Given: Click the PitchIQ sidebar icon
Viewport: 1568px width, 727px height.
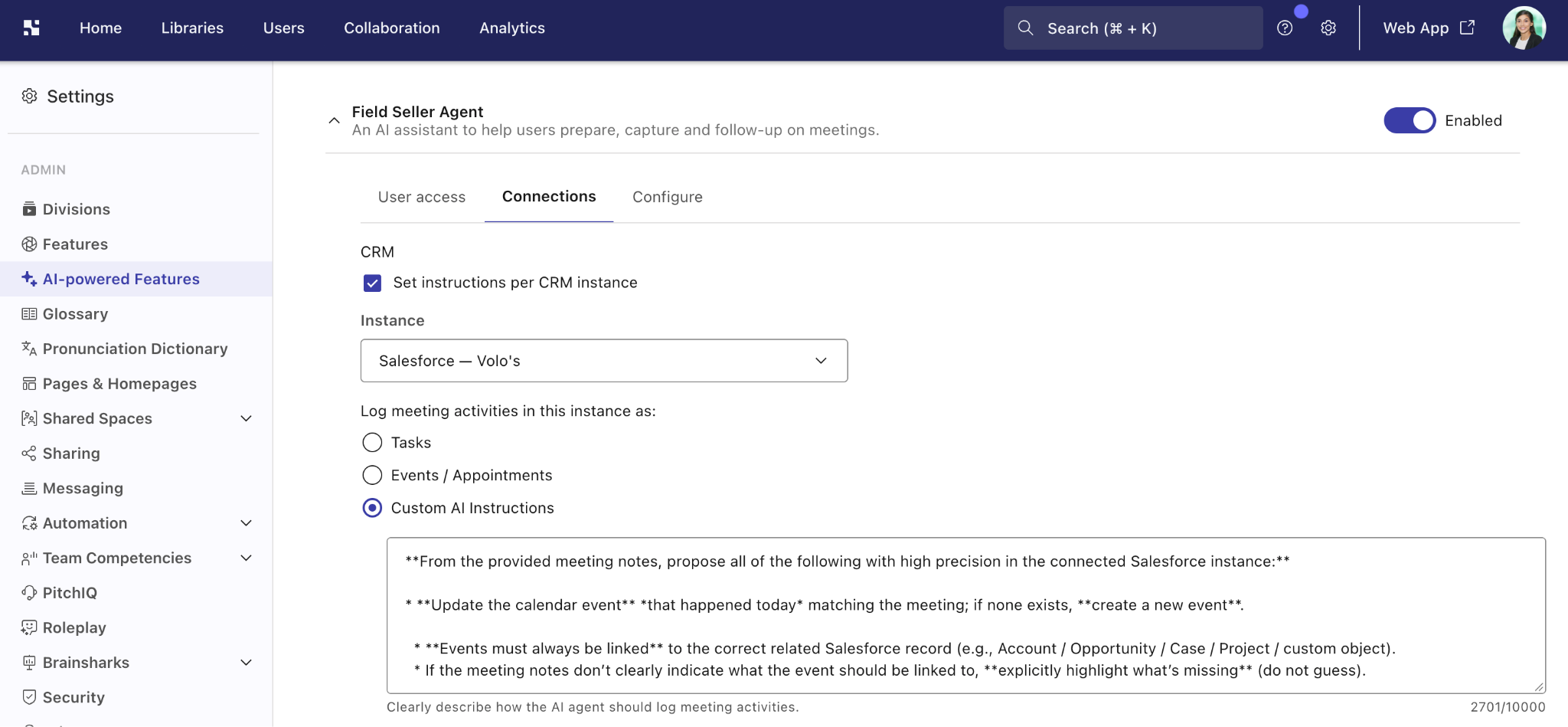Looking at the screenshot, I should 29,592.
